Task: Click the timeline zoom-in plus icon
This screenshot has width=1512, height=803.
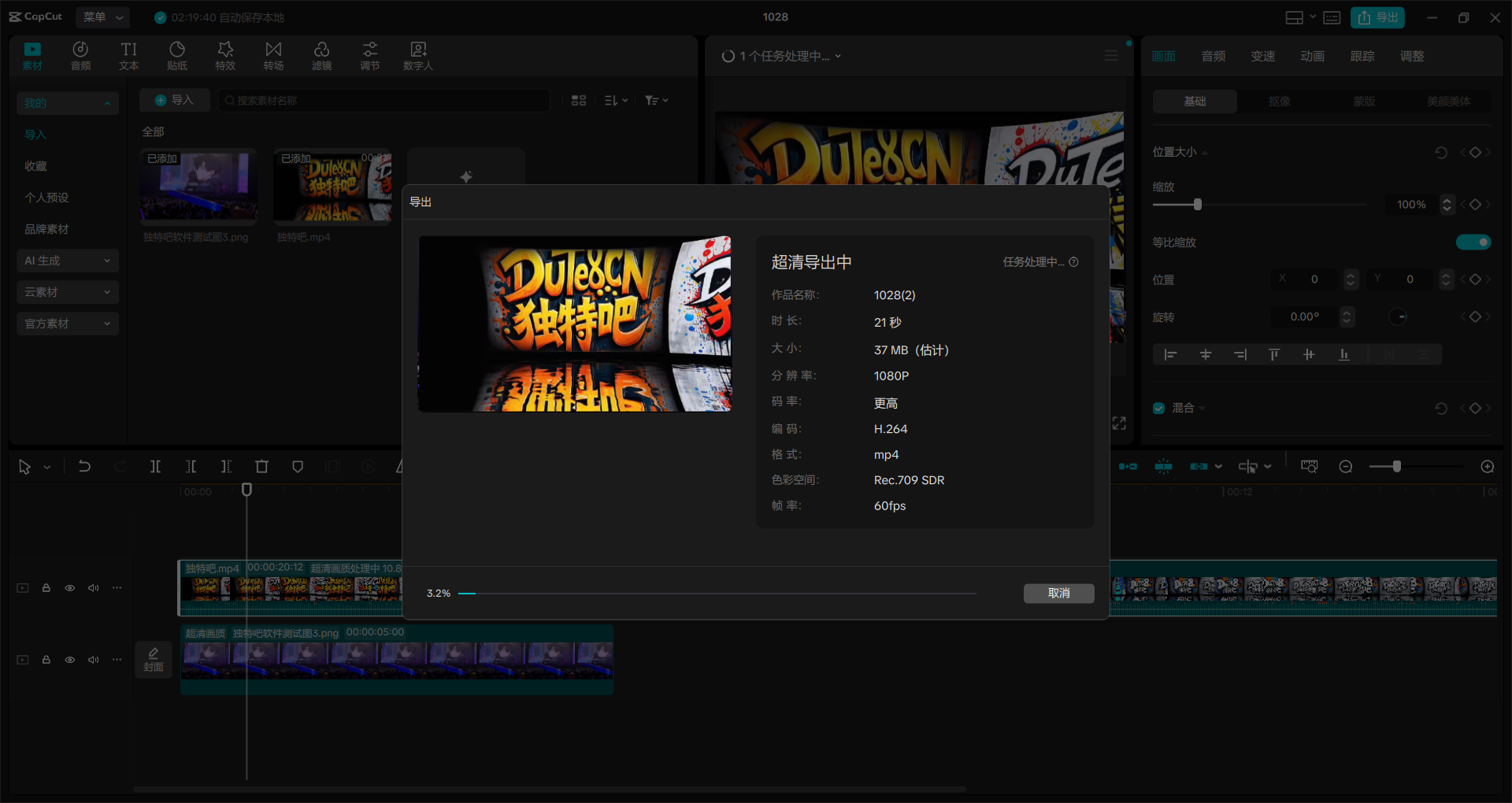Action: [1488, 467]
